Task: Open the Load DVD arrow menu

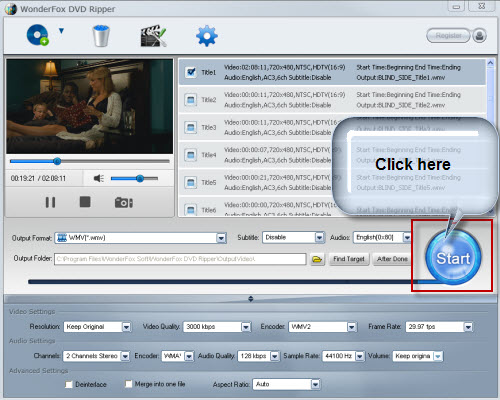Action: pos(61,31)
